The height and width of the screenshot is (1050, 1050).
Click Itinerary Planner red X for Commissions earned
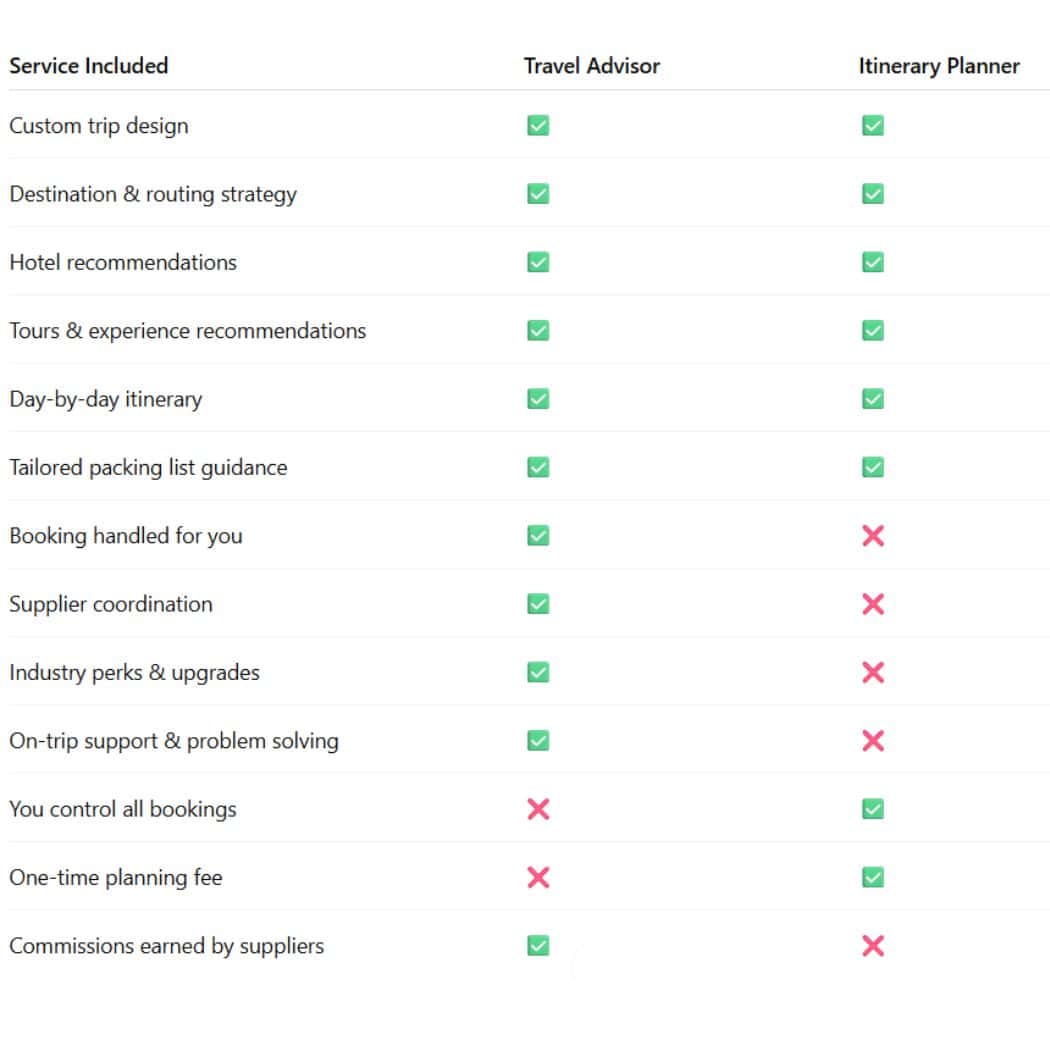point(873,946)
